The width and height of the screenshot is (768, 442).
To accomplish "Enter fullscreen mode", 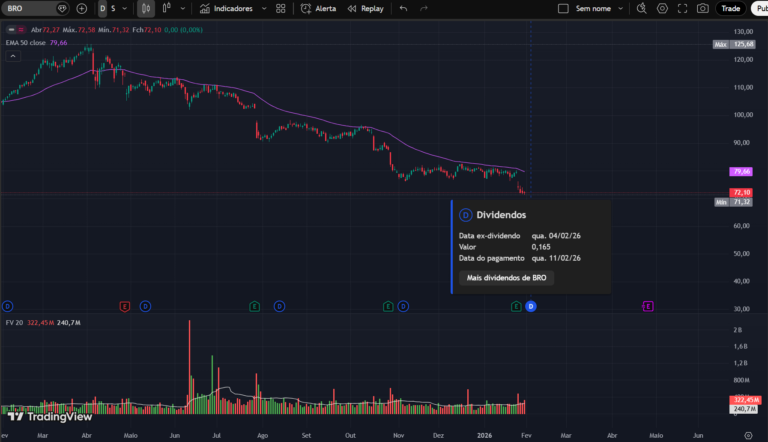I will tap(682, 8).
